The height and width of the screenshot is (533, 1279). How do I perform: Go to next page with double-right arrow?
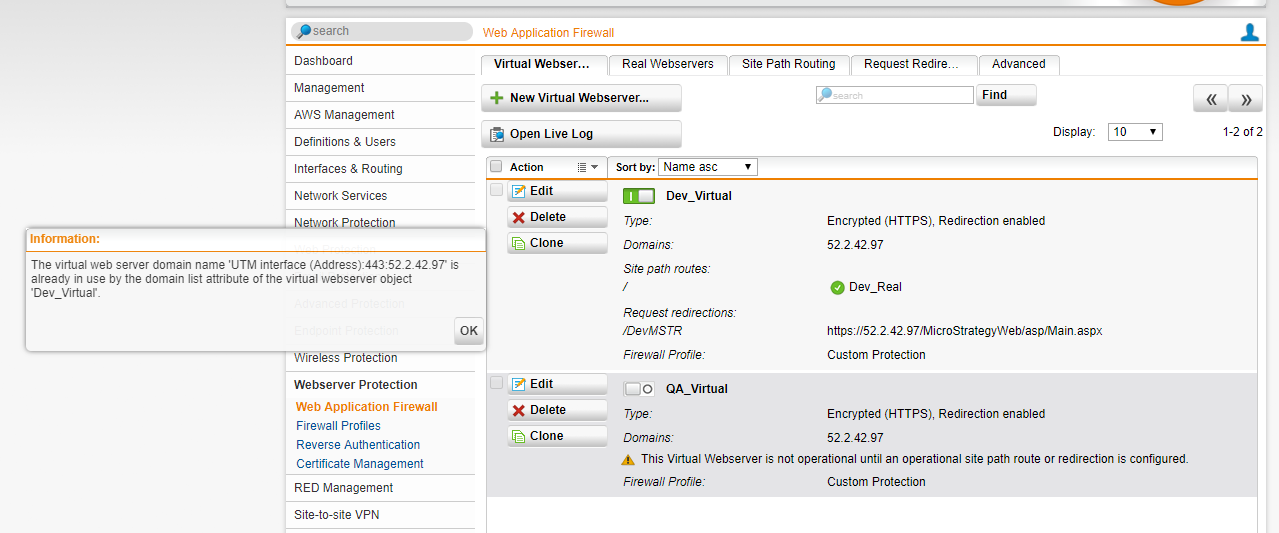point(1246,99)
